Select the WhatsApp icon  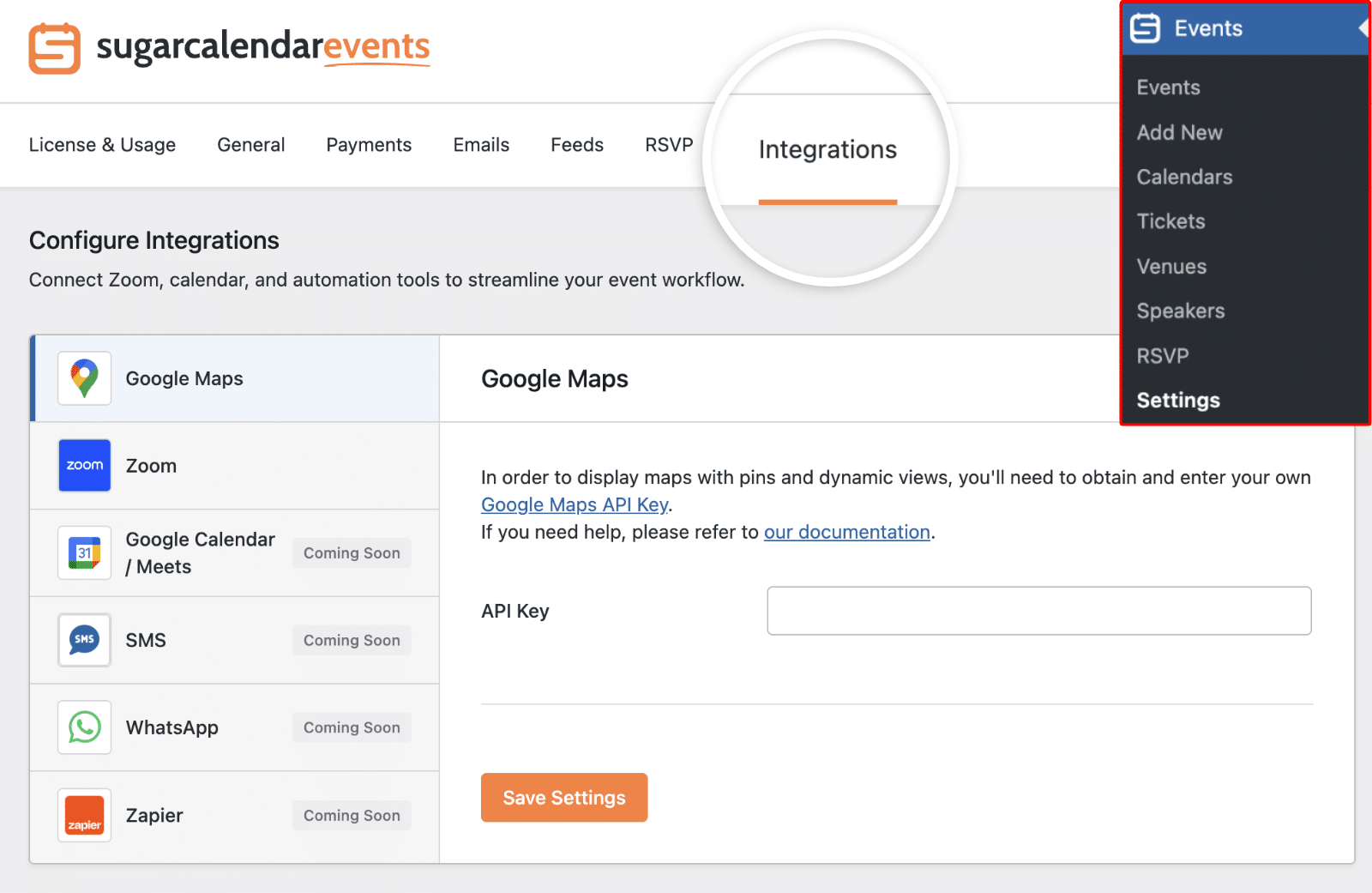point(84,727)
